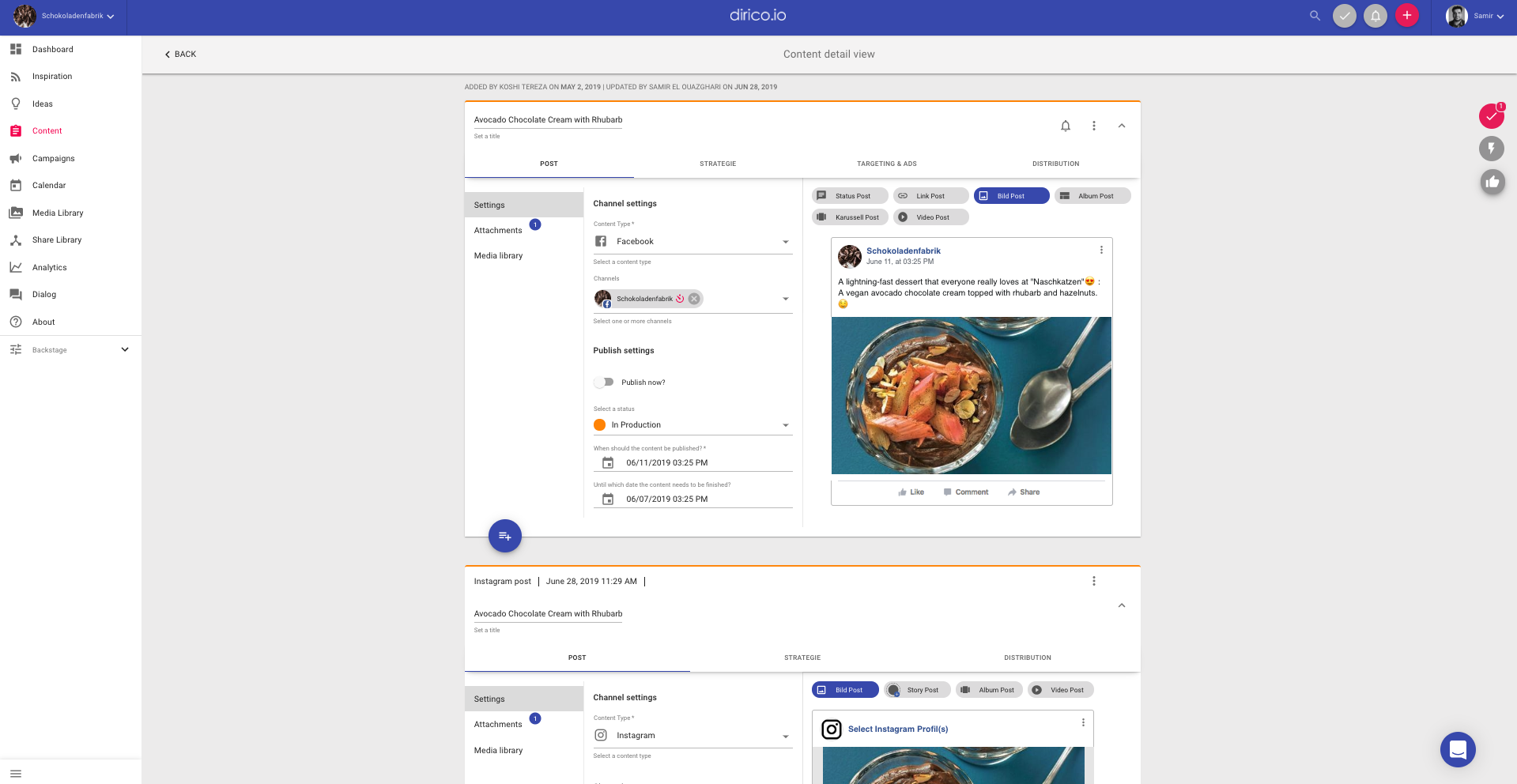Viewport: 1517px width, 784px height.
Task: Remove Schokoladenfabrik channel chip
Action: [x=694, y=299]
